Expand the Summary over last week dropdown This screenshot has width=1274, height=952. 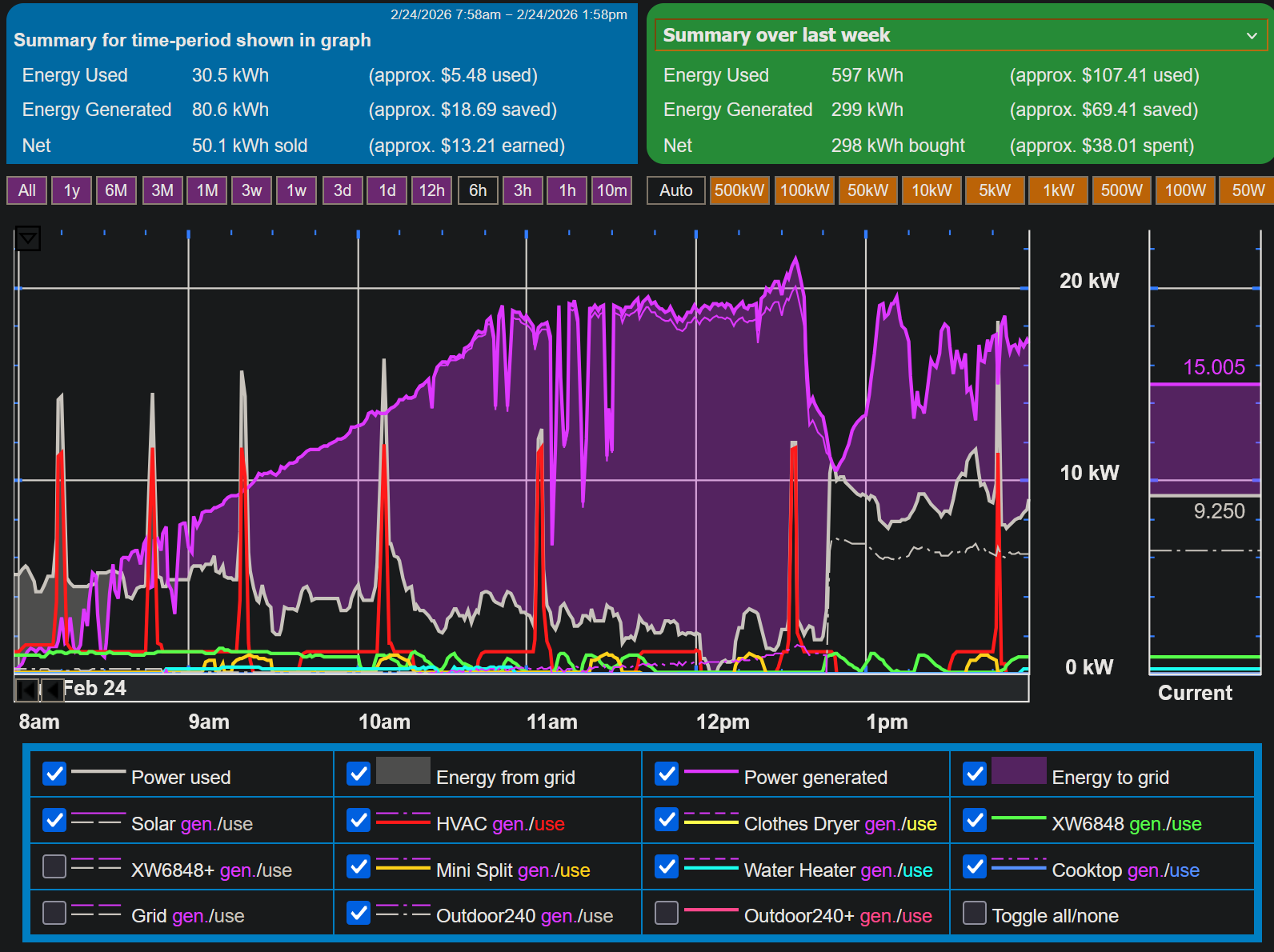[960, 35]
